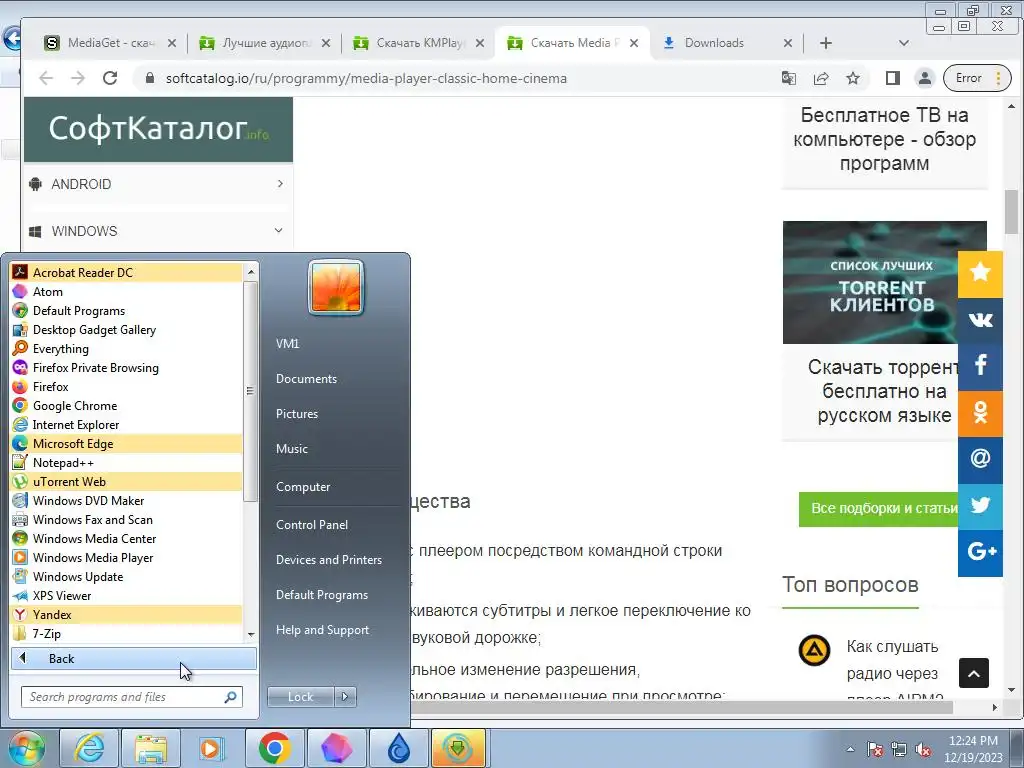Open the torrent clients thumbnail

pos(885,282)
